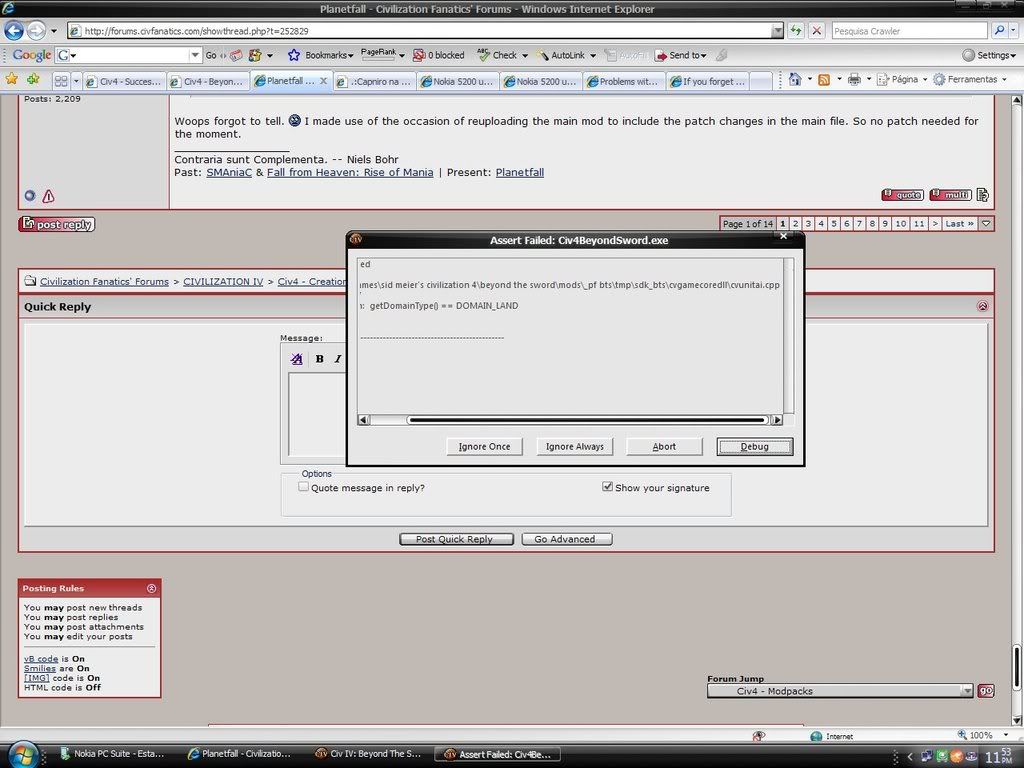Click the Refresh page icon
This screenshot has width=1024, height=768.
pyautogui.click(x=795, y=30)
